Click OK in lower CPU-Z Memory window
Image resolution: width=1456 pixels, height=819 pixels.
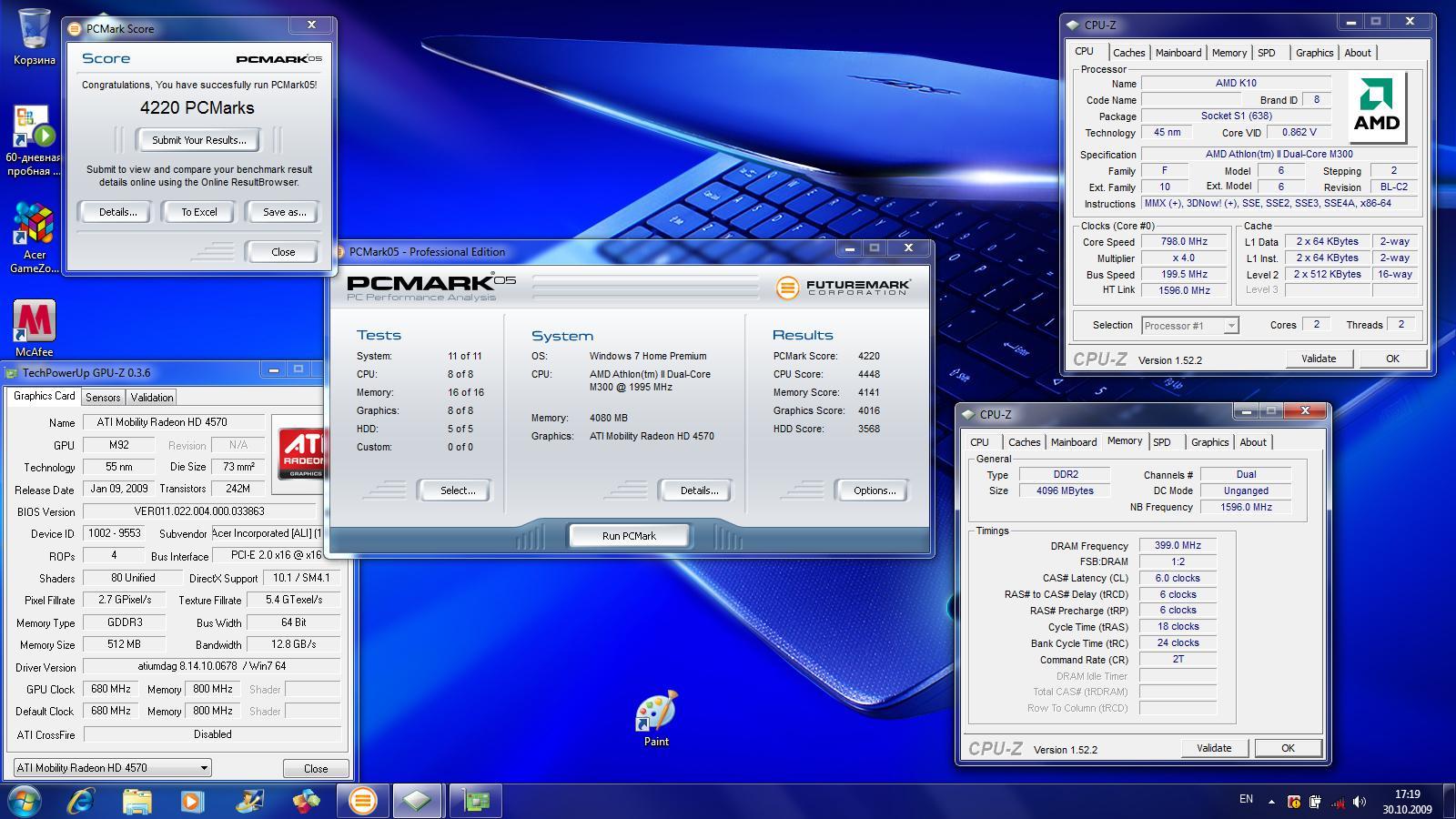tap(1288, 748)
